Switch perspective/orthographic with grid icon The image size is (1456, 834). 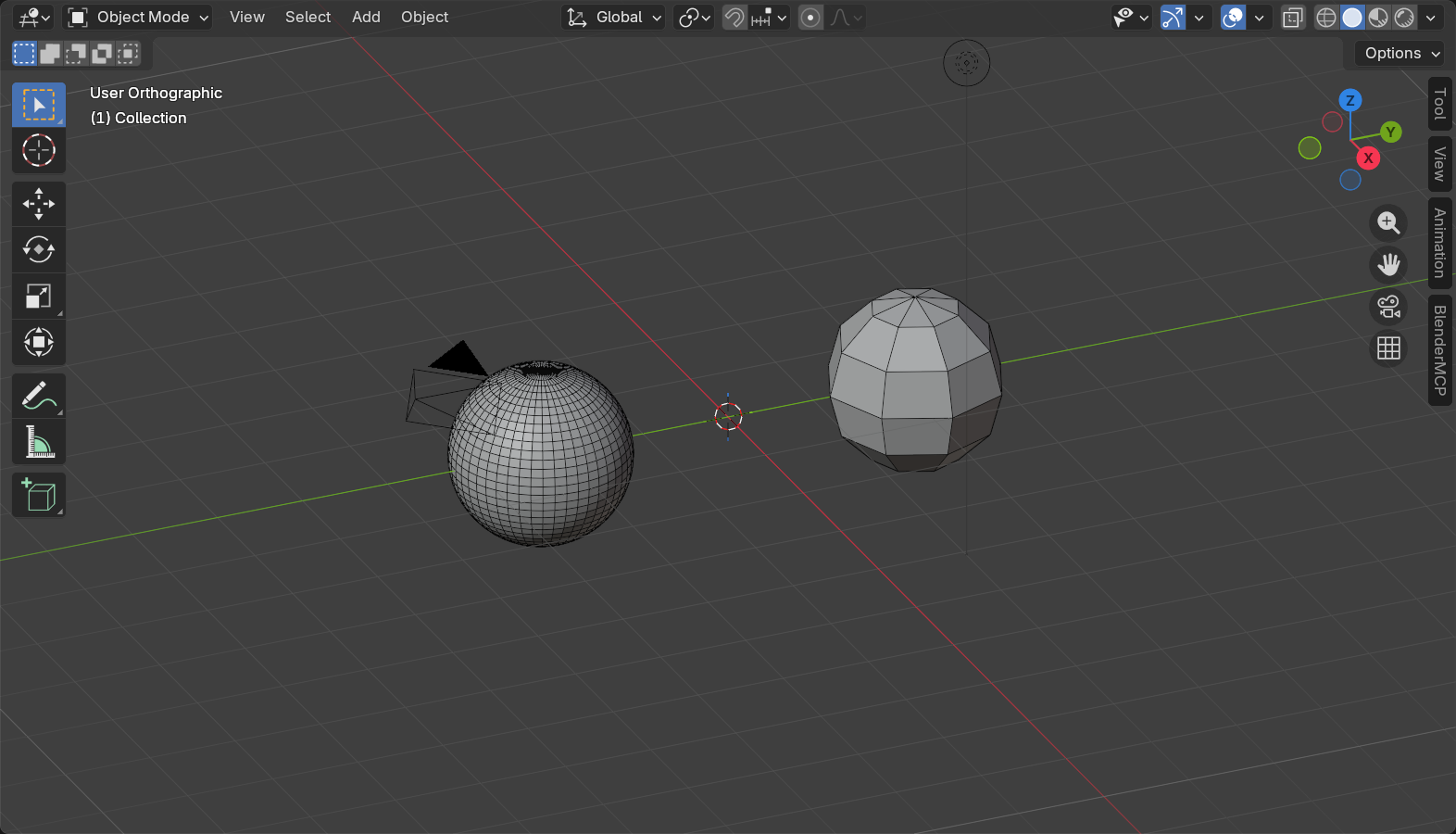tap(1388, 348)
